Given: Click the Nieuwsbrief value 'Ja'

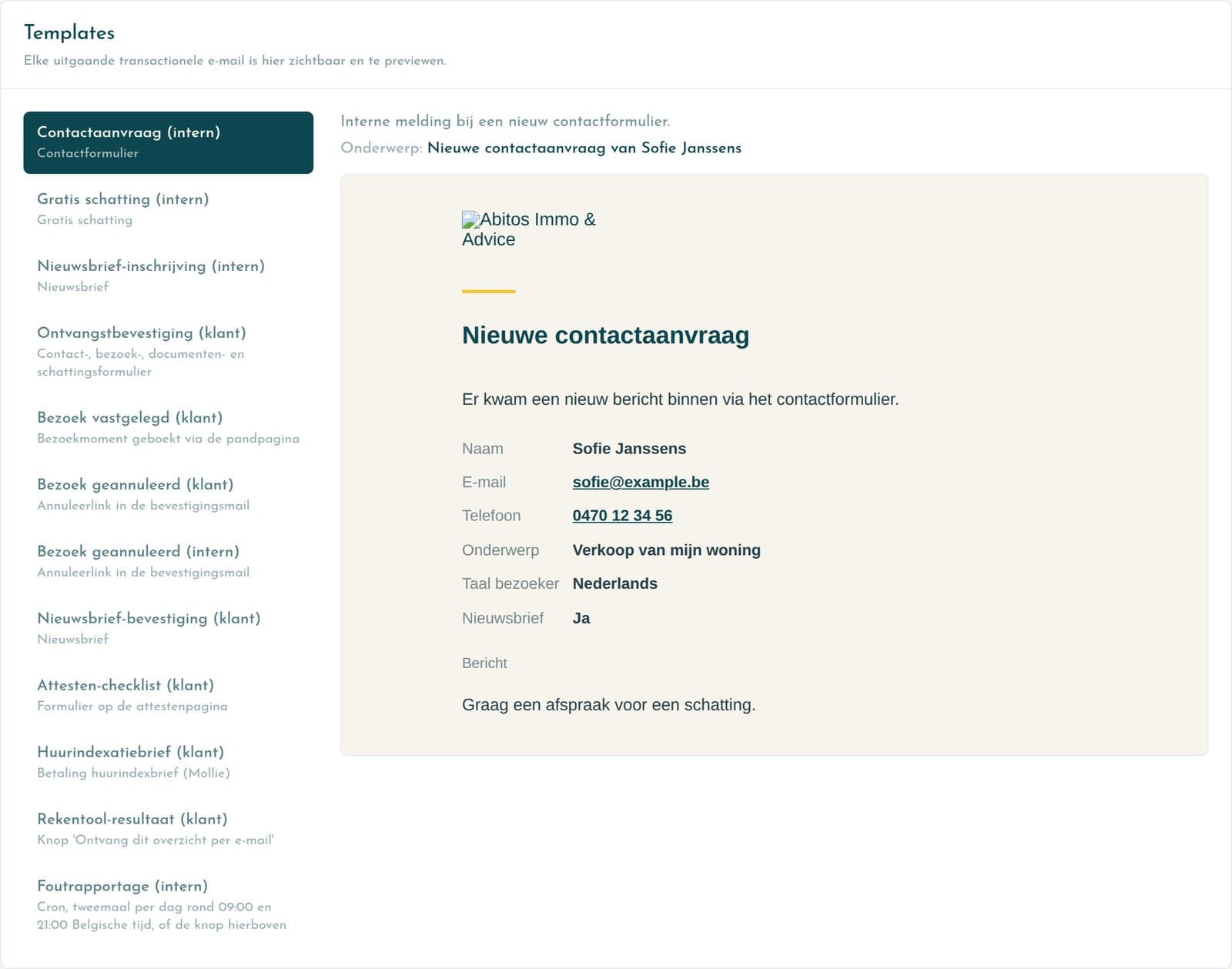Looking at the screenshot, I should [581, 618].
